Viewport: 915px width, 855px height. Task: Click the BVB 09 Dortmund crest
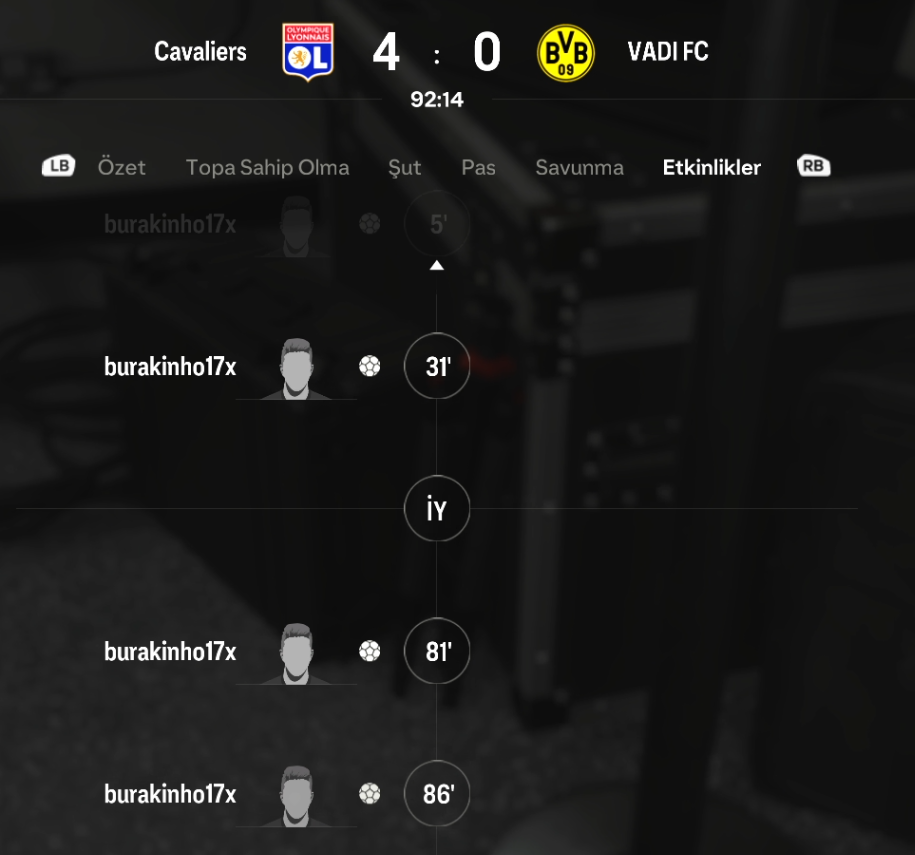pyautogui.click(x=565, y=53)
